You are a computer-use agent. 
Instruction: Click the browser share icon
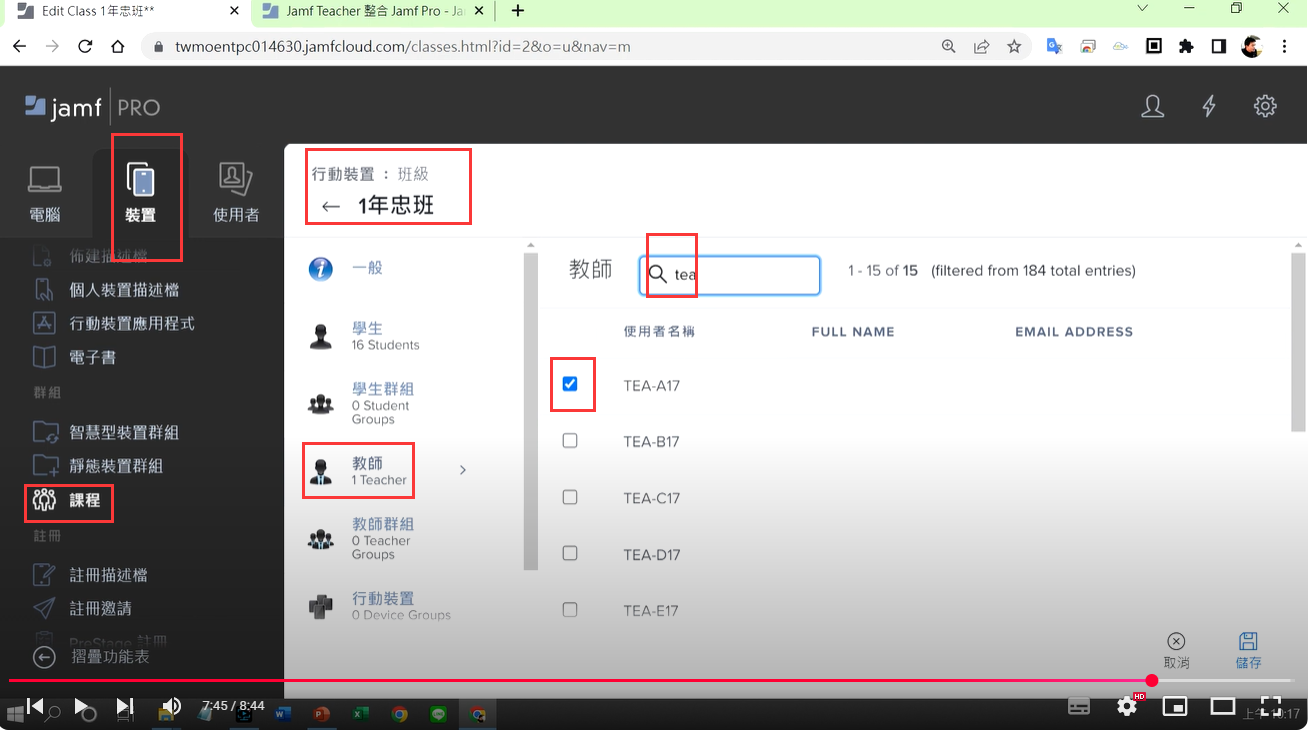tap(982, 46)
